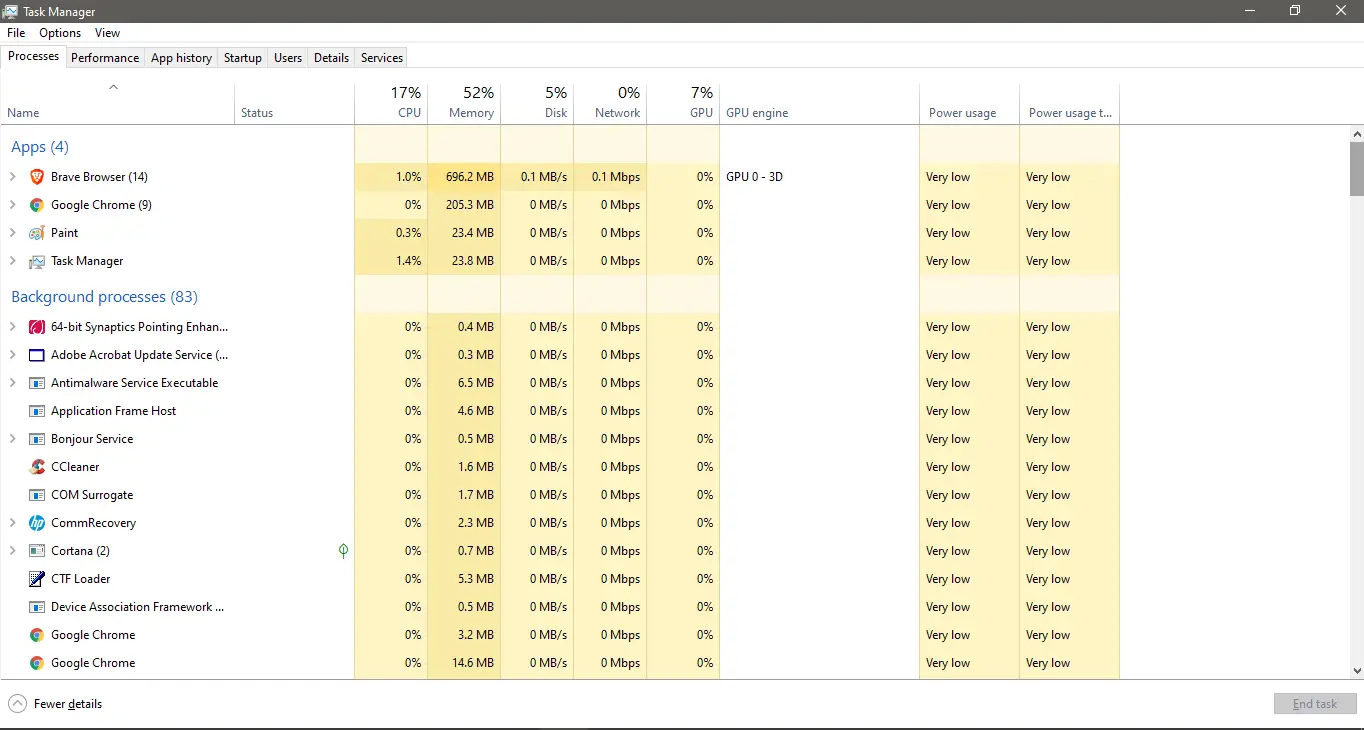The height and width of the screenshot is (730, 1364).
Task: Sort by the Network column header
Action: pos(610,102)
